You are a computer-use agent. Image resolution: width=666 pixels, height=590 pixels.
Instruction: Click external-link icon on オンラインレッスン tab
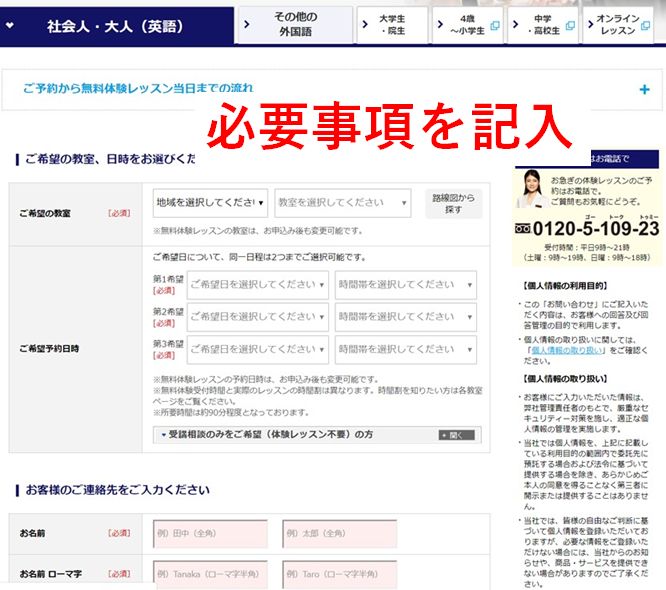645,25
